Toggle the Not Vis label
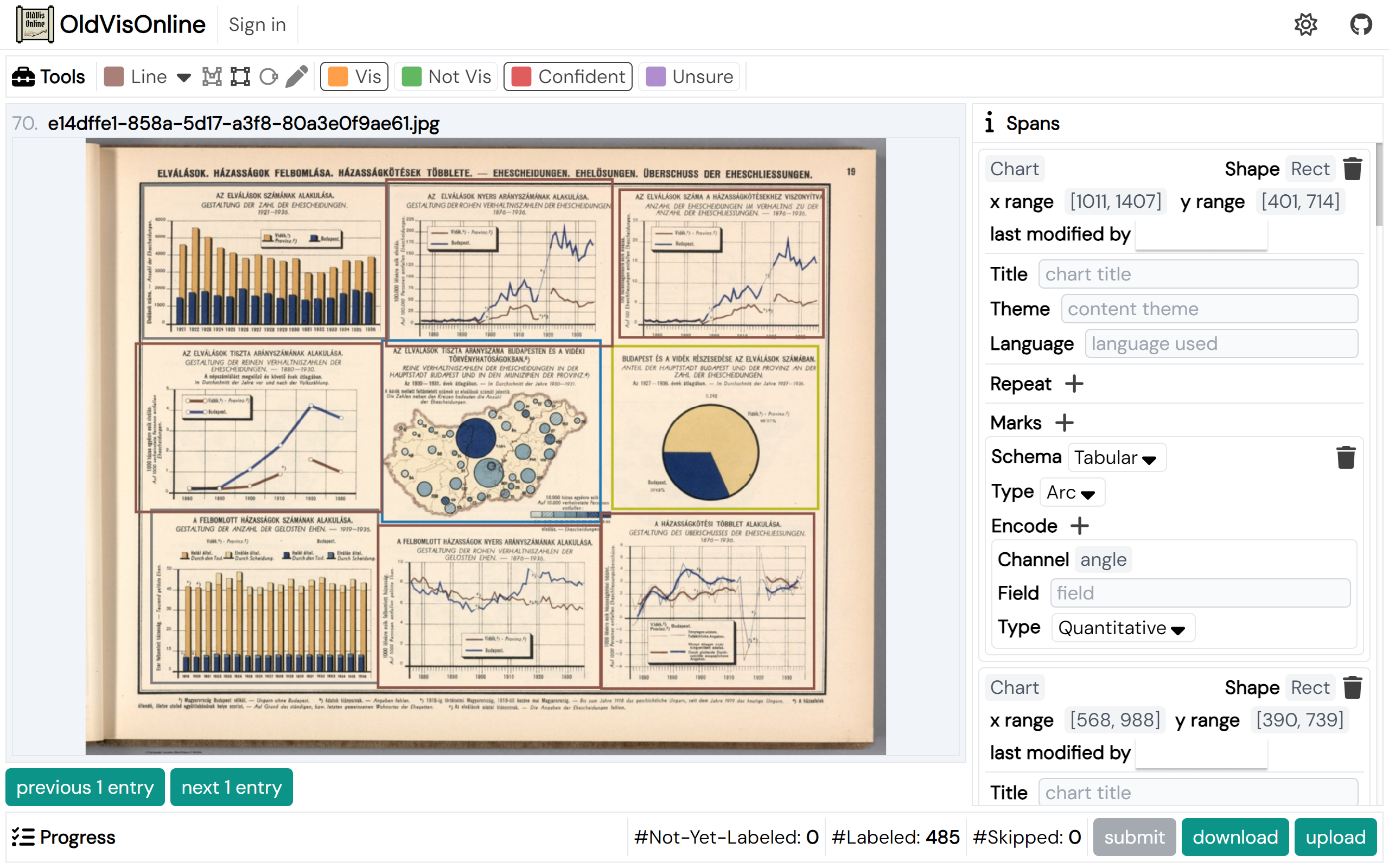 447,76
